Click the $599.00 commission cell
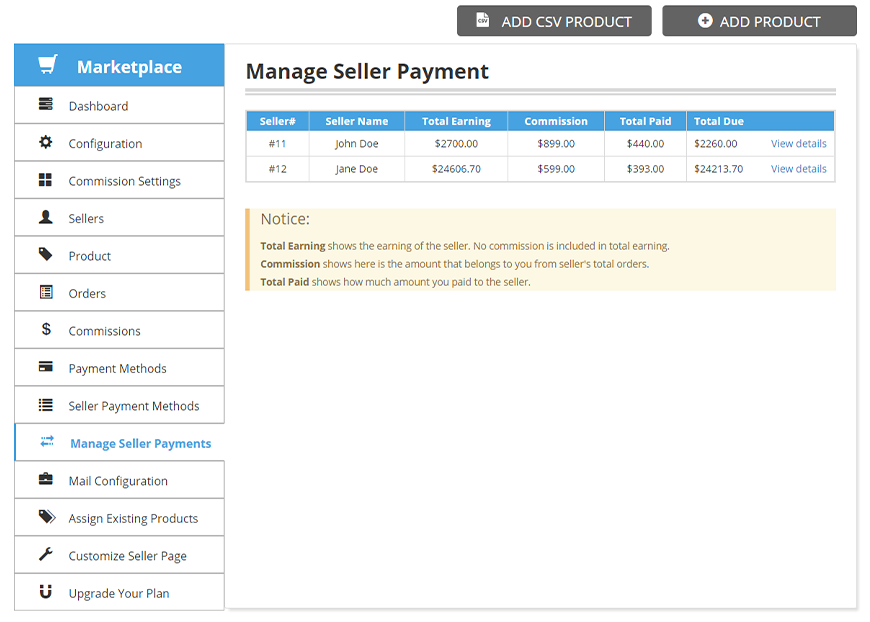 556,169
